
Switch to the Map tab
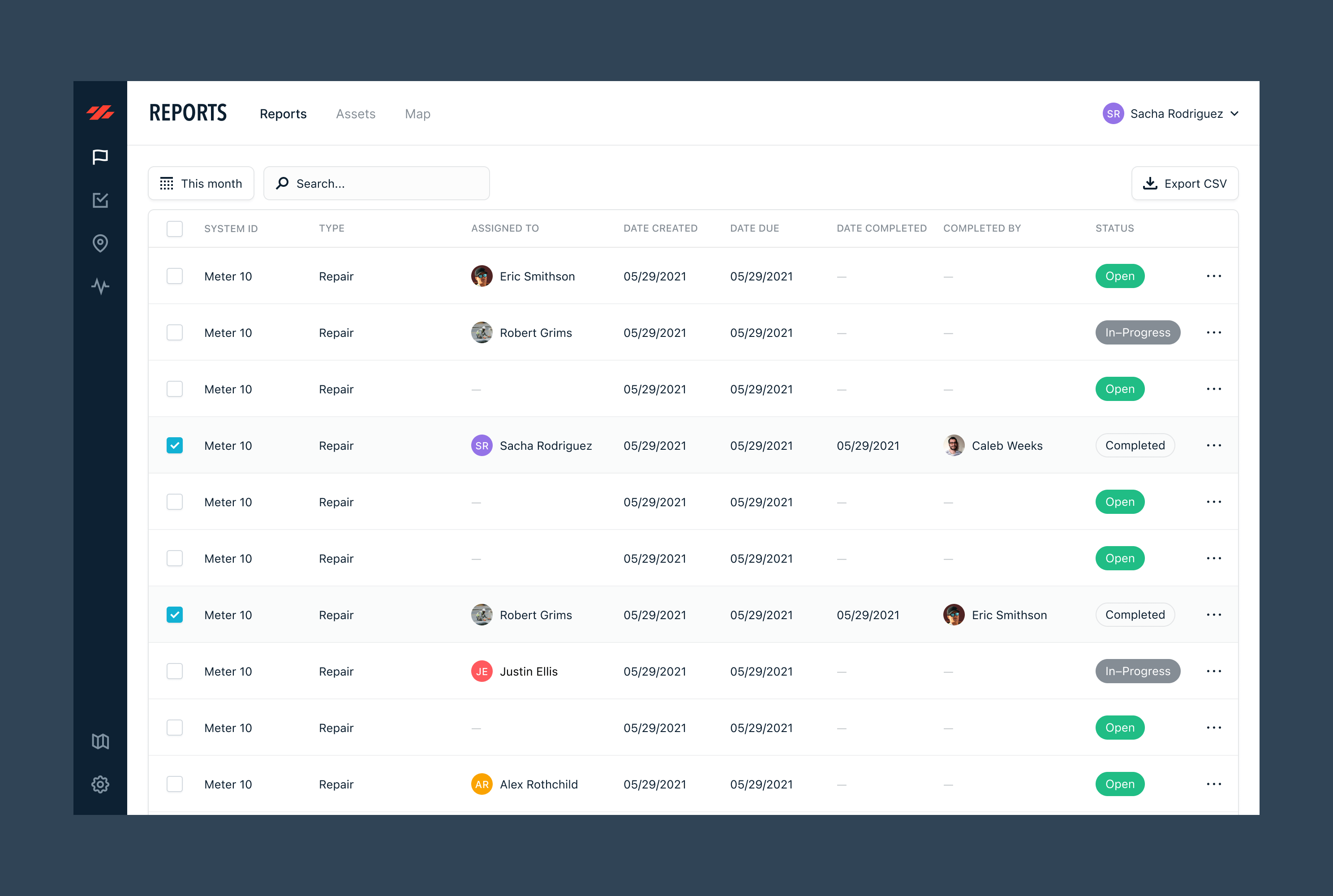(x=417, y=114)
